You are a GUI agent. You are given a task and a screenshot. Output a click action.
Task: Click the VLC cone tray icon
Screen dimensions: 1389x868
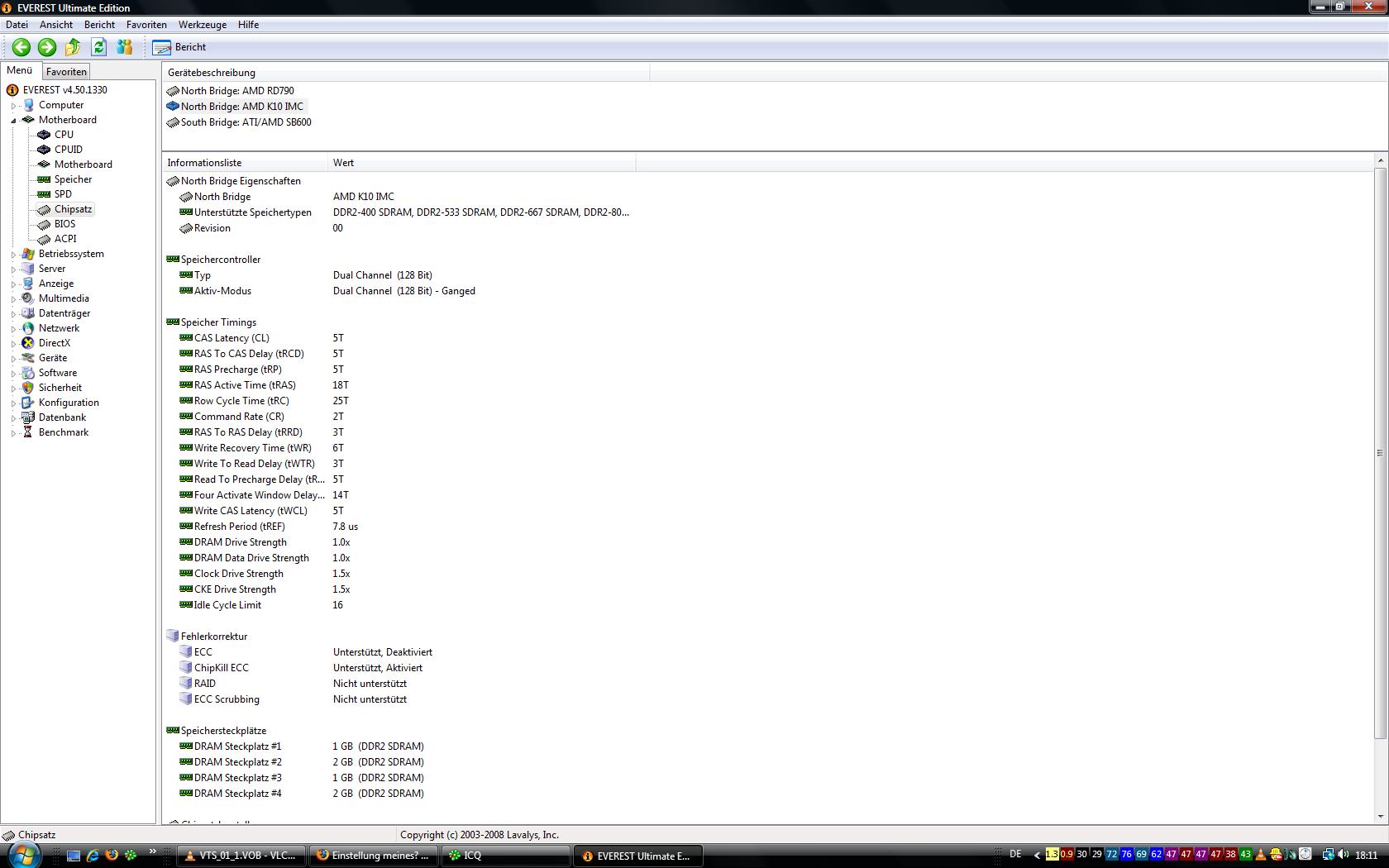(x=1261, y=855)
